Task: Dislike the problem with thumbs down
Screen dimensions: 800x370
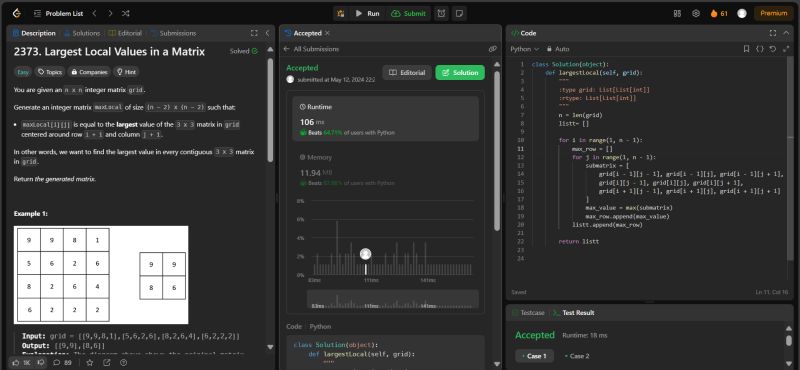Action: pos(40,362)
